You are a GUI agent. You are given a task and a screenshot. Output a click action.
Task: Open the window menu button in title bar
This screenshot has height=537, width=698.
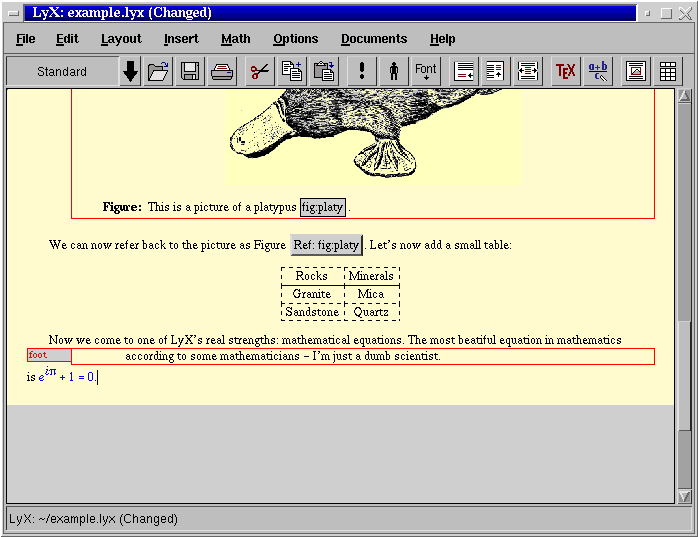(x=13, y=13)
